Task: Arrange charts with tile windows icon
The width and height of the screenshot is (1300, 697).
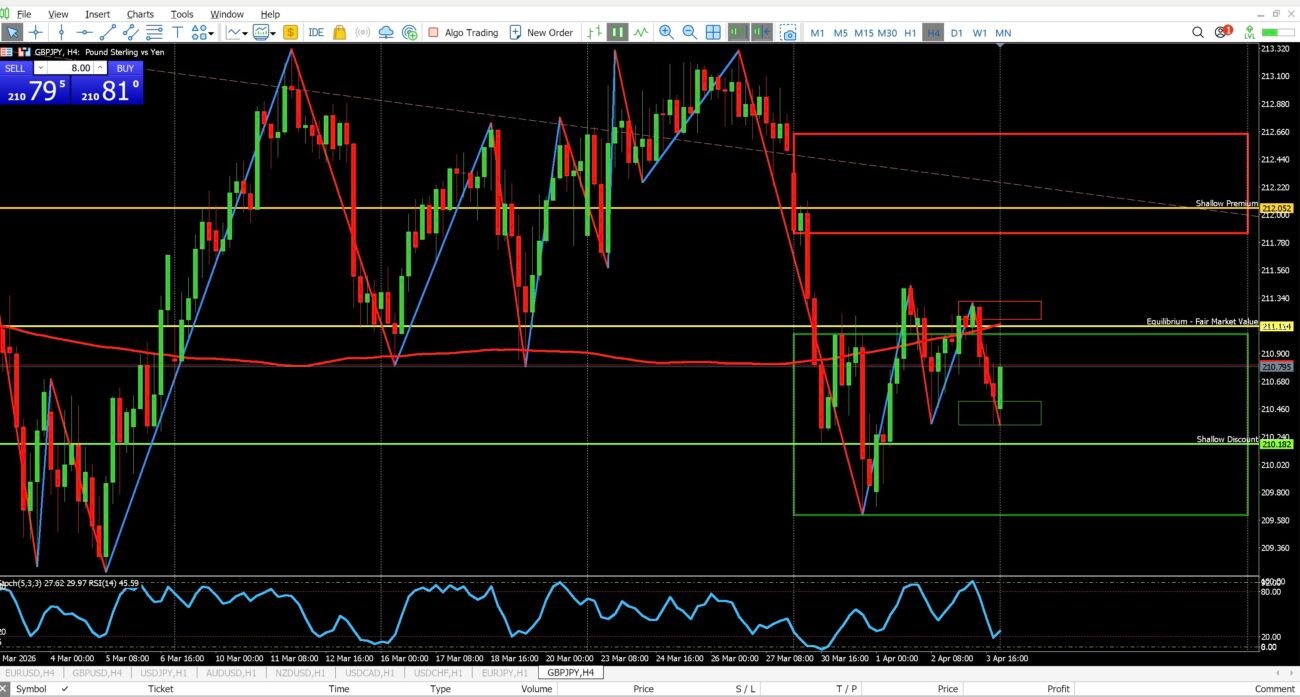Action: pyautogui.click(x=713, y=33)
